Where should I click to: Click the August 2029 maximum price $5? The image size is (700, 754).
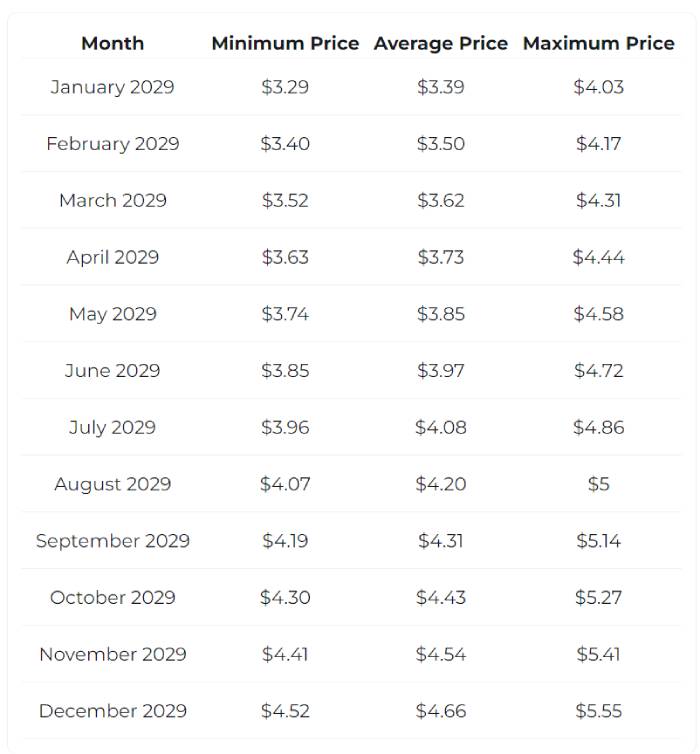pyautogui.click(x=598, y=484)
